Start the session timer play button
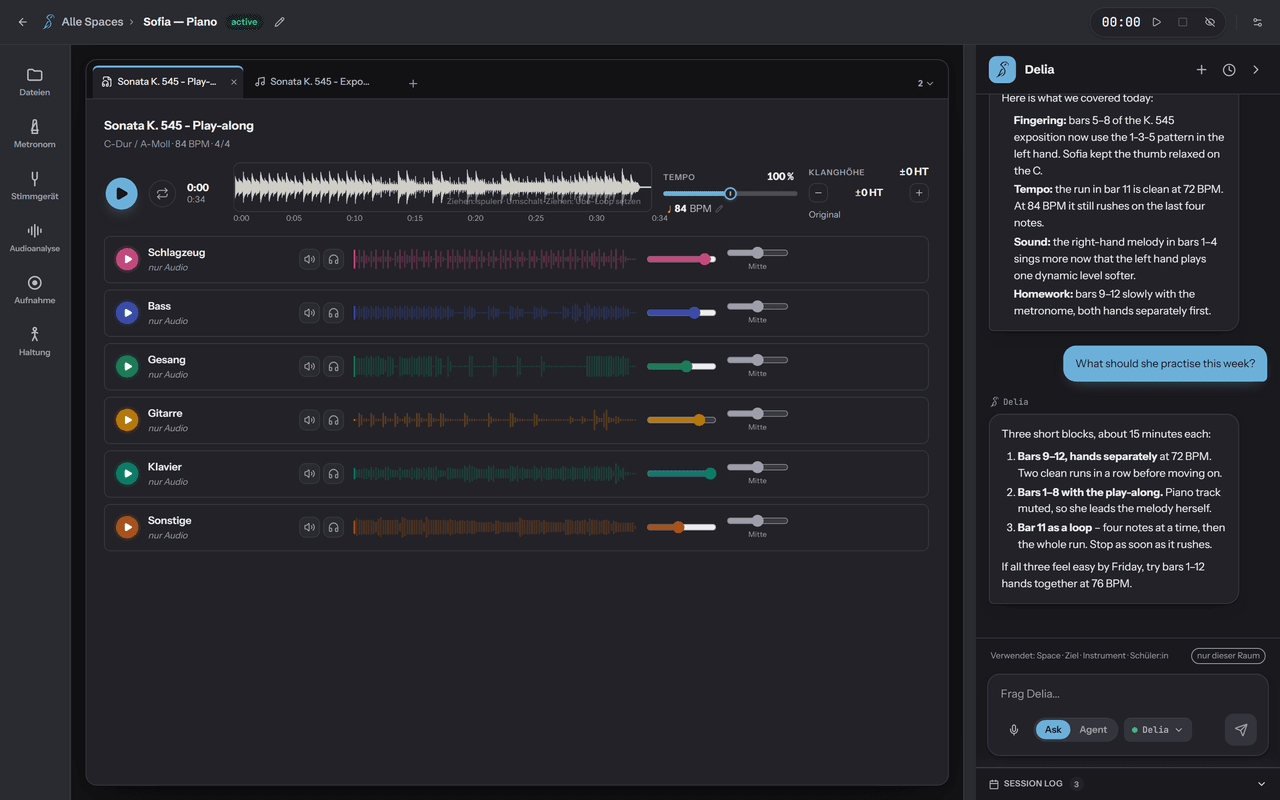The width and height of the screenshot is (1280, 800). click(x=1157, y=22)
